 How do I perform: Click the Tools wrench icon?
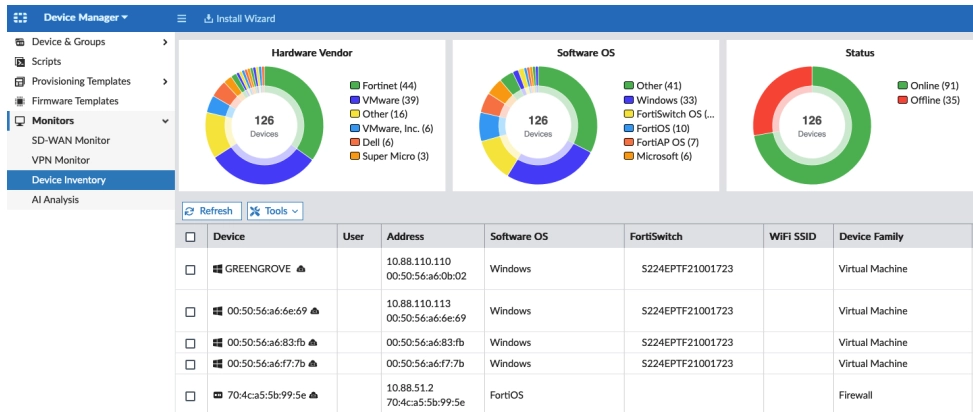[255, 211]
